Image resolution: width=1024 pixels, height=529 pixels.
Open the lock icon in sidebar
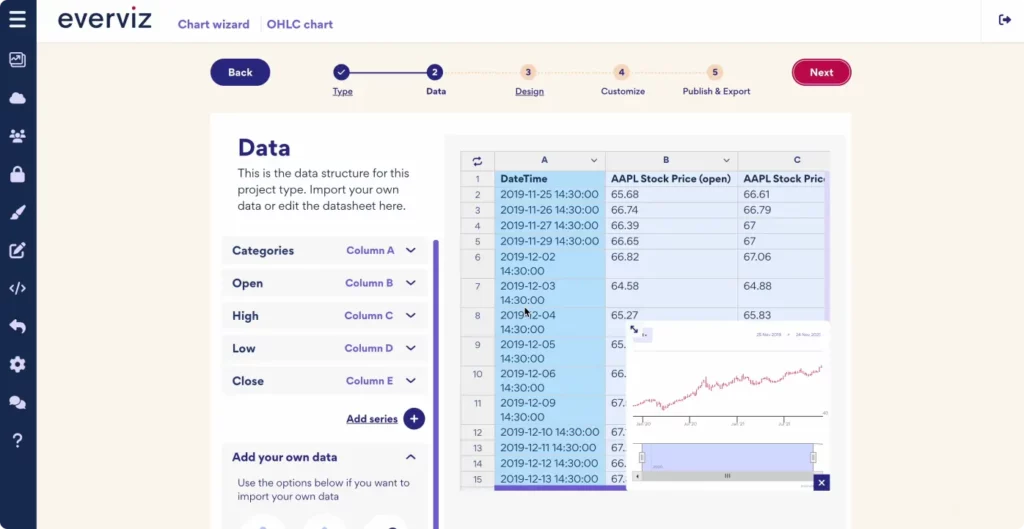pyautogui.click(x=18, y=174)
